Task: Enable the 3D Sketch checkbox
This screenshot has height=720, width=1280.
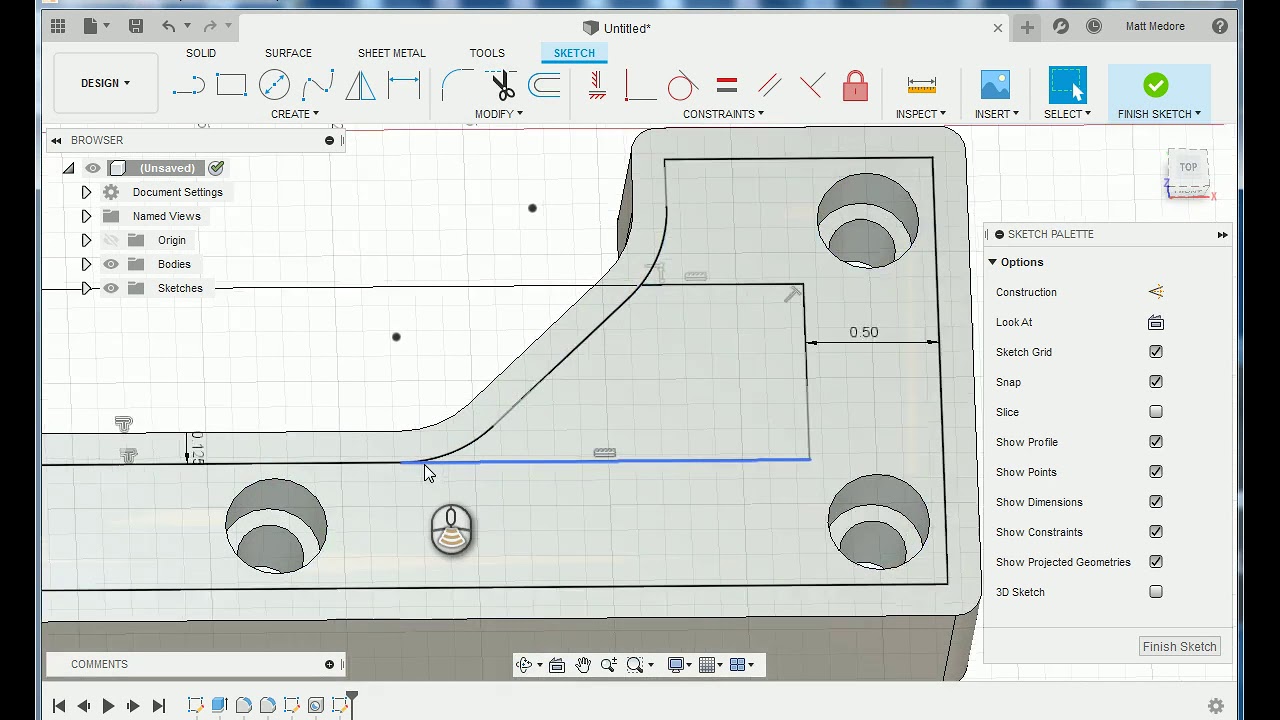Action: click(x=1156, y=592)
